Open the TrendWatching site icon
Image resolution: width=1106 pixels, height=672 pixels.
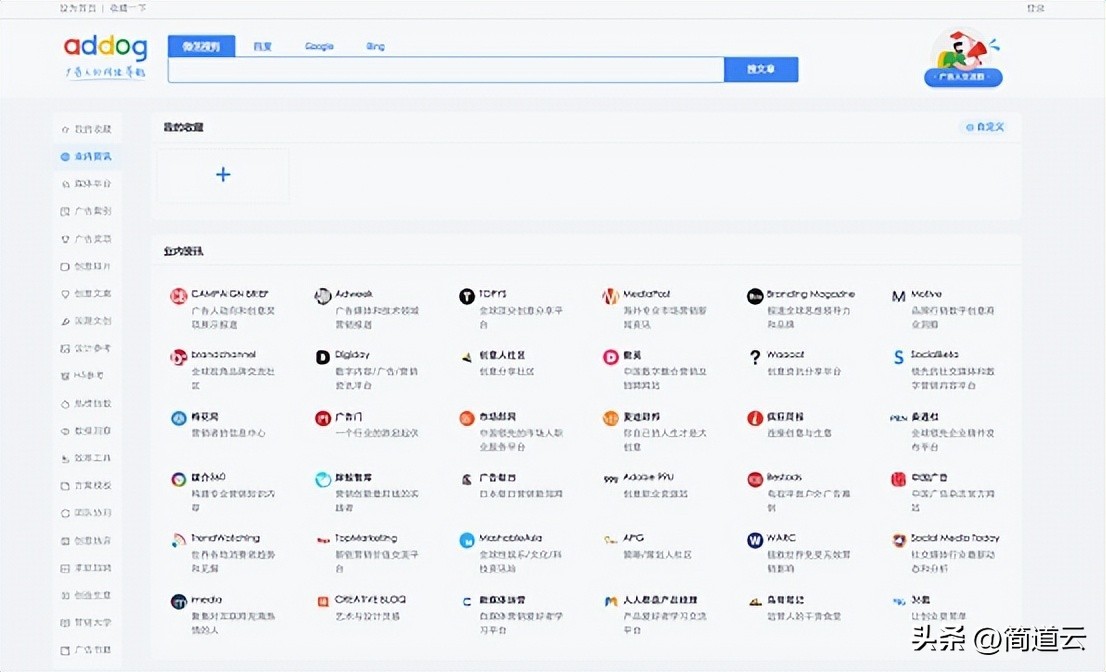click(x=178, y=540)
